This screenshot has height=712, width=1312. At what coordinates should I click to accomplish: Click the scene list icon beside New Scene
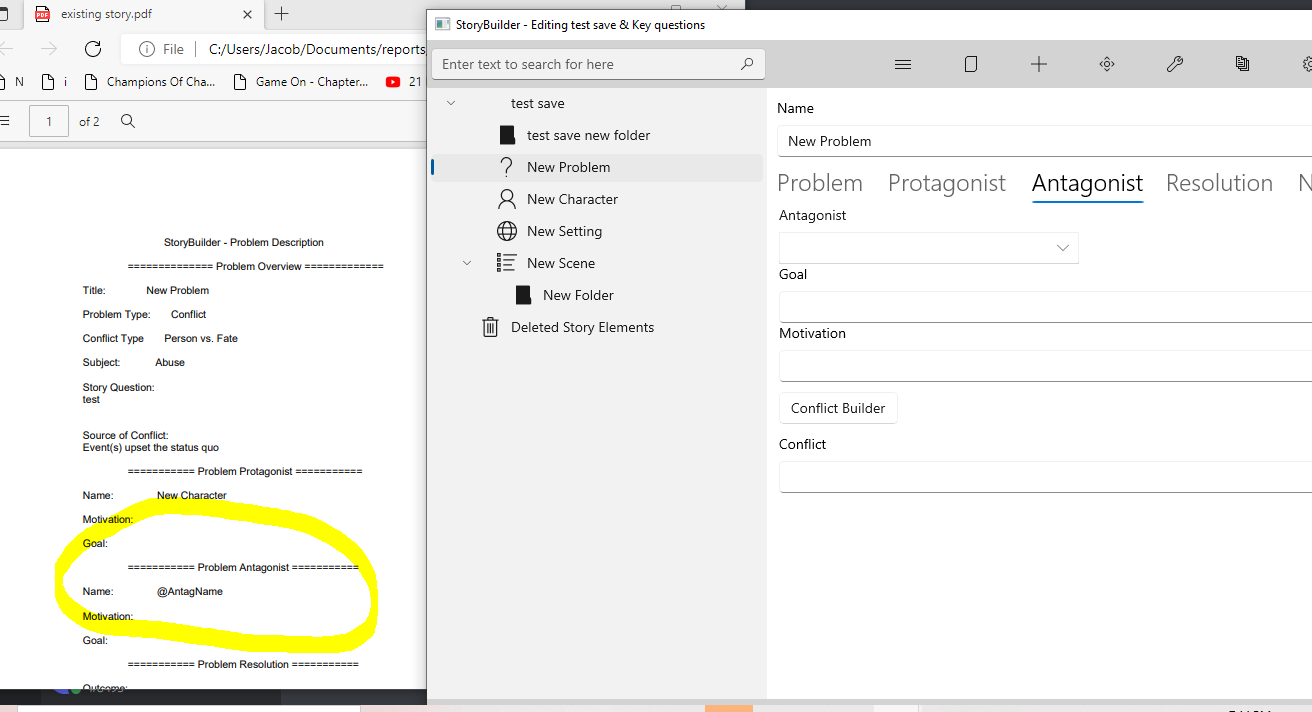point(507,263)
